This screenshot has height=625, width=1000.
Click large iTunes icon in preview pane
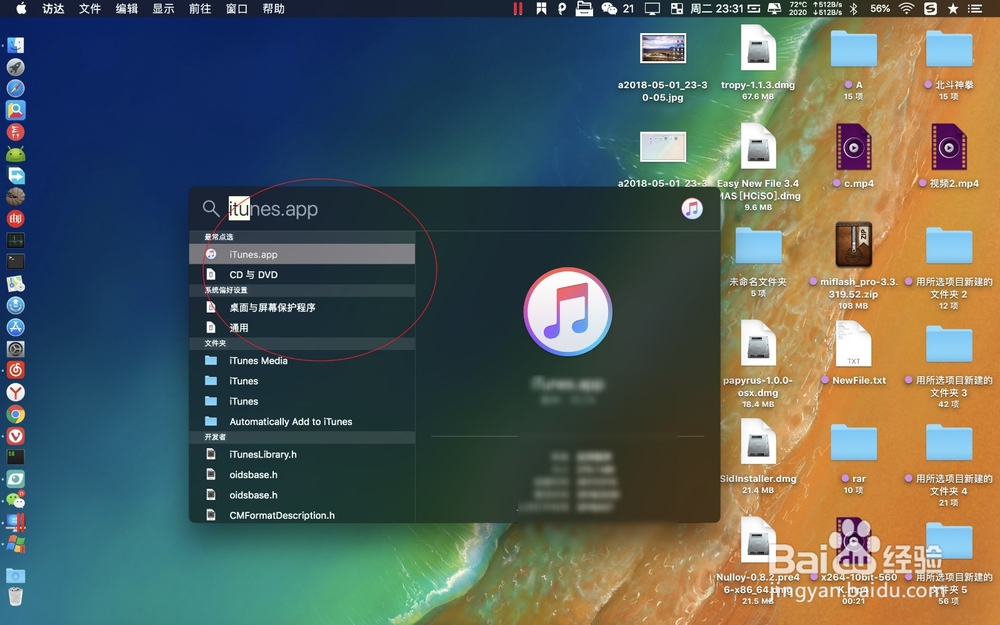point(568,312)
